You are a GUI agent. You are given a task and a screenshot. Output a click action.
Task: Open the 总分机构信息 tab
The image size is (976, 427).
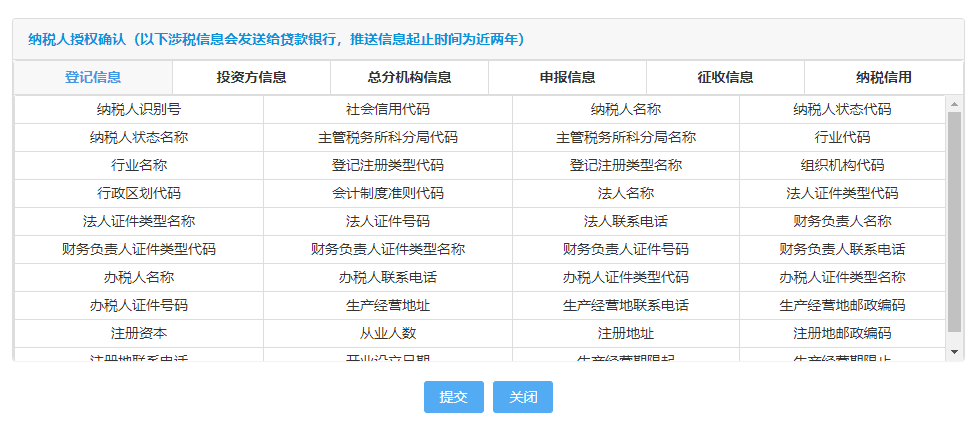pos(409,77)
